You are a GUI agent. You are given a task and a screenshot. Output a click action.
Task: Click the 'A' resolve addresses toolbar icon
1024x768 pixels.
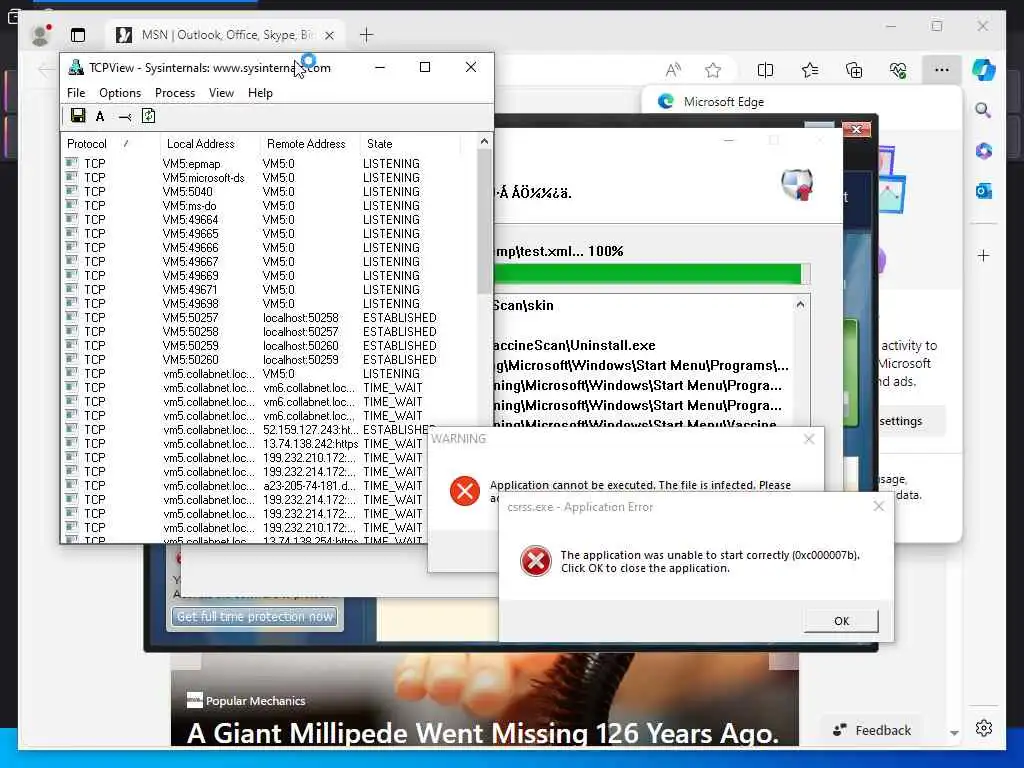pyautogui.click(x=100, y=116)
